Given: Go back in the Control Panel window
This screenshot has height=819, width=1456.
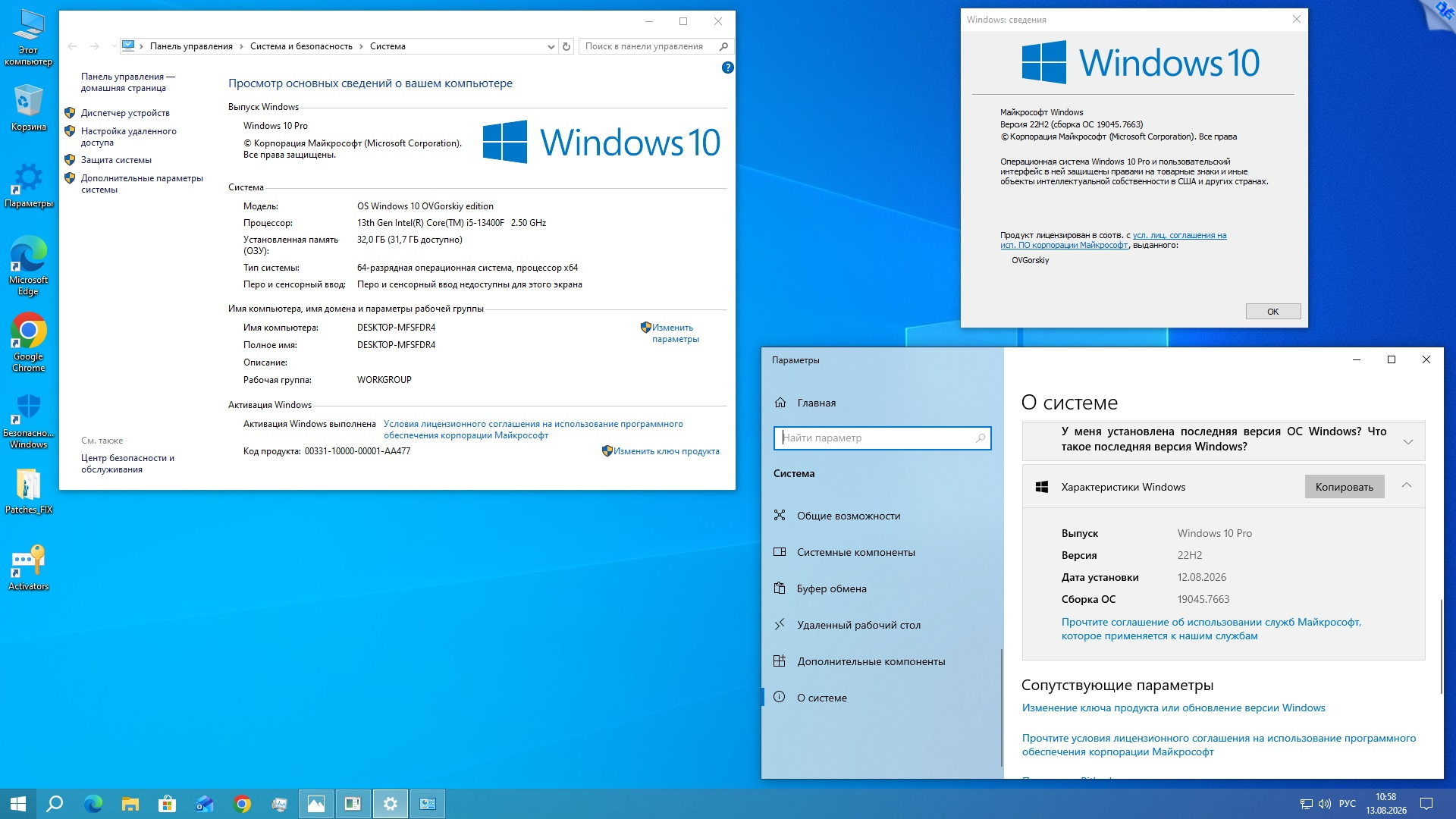Looking at the screenshot, I should coord(73,46).
